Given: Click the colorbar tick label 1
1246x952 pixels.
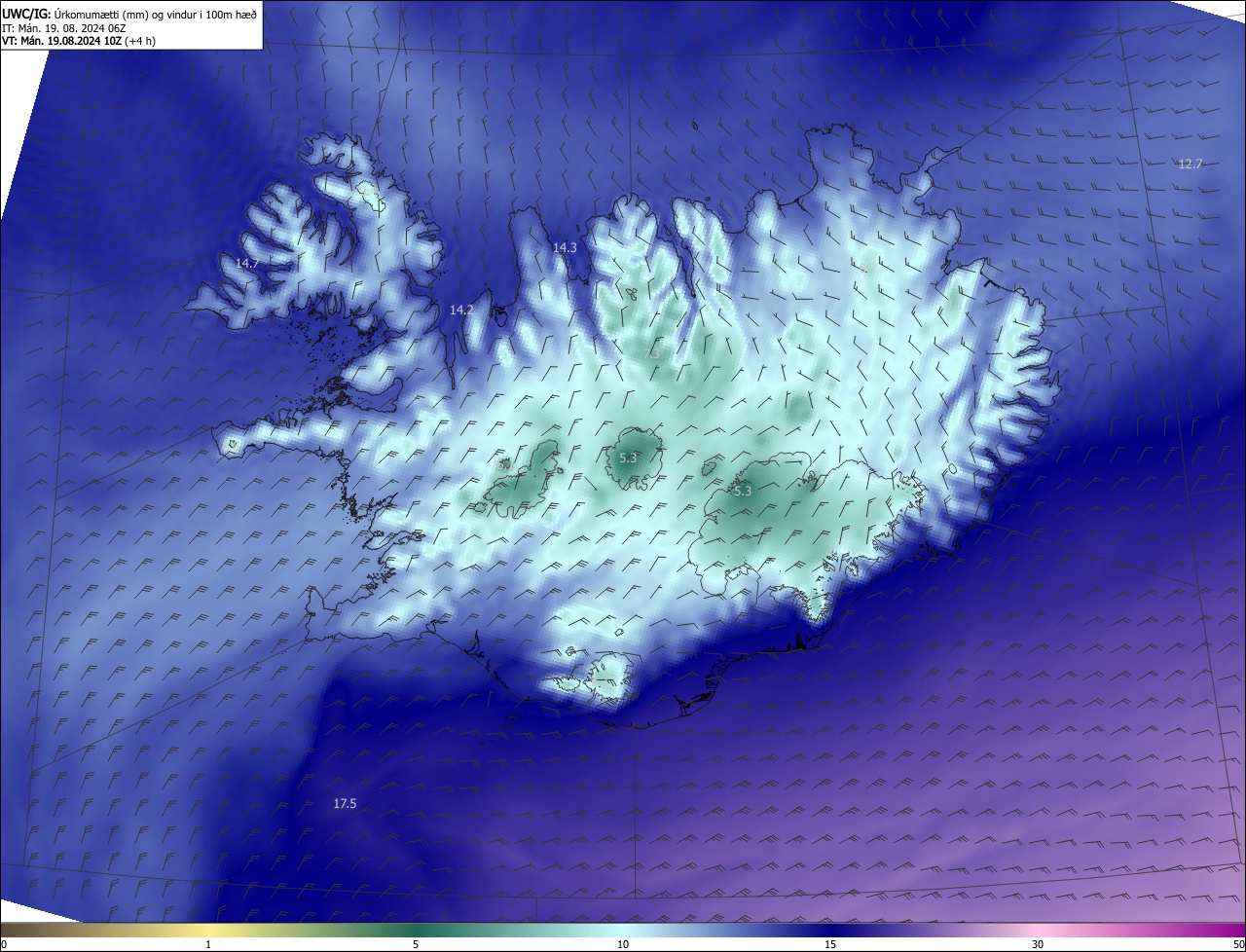Looking at the screenshot, I should tap(208, 944).
